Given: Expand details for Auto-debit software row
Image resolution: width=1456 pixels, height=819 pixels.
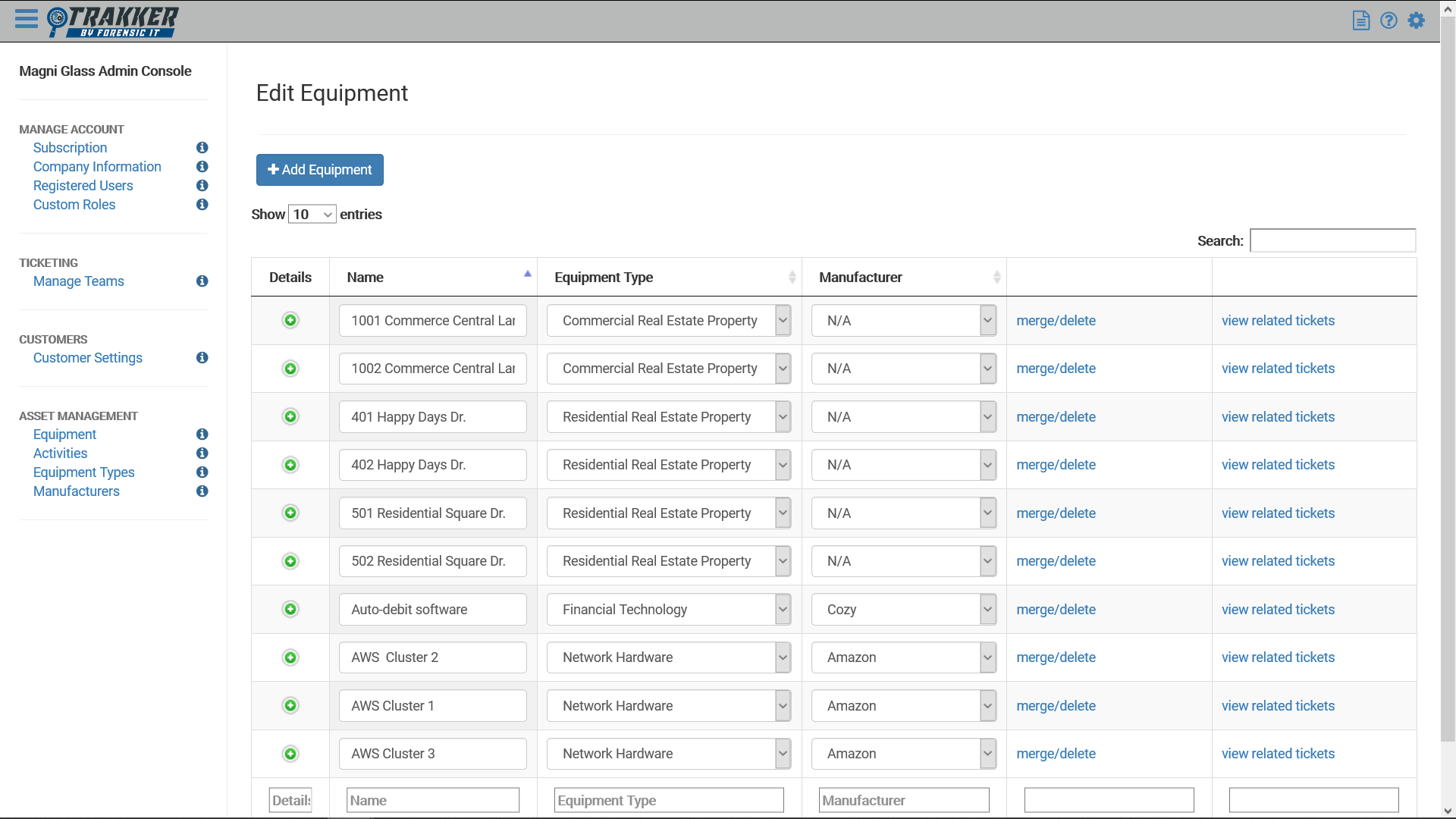Looking at the screenshot, I should pyautogui.click(x=290, y=610).
